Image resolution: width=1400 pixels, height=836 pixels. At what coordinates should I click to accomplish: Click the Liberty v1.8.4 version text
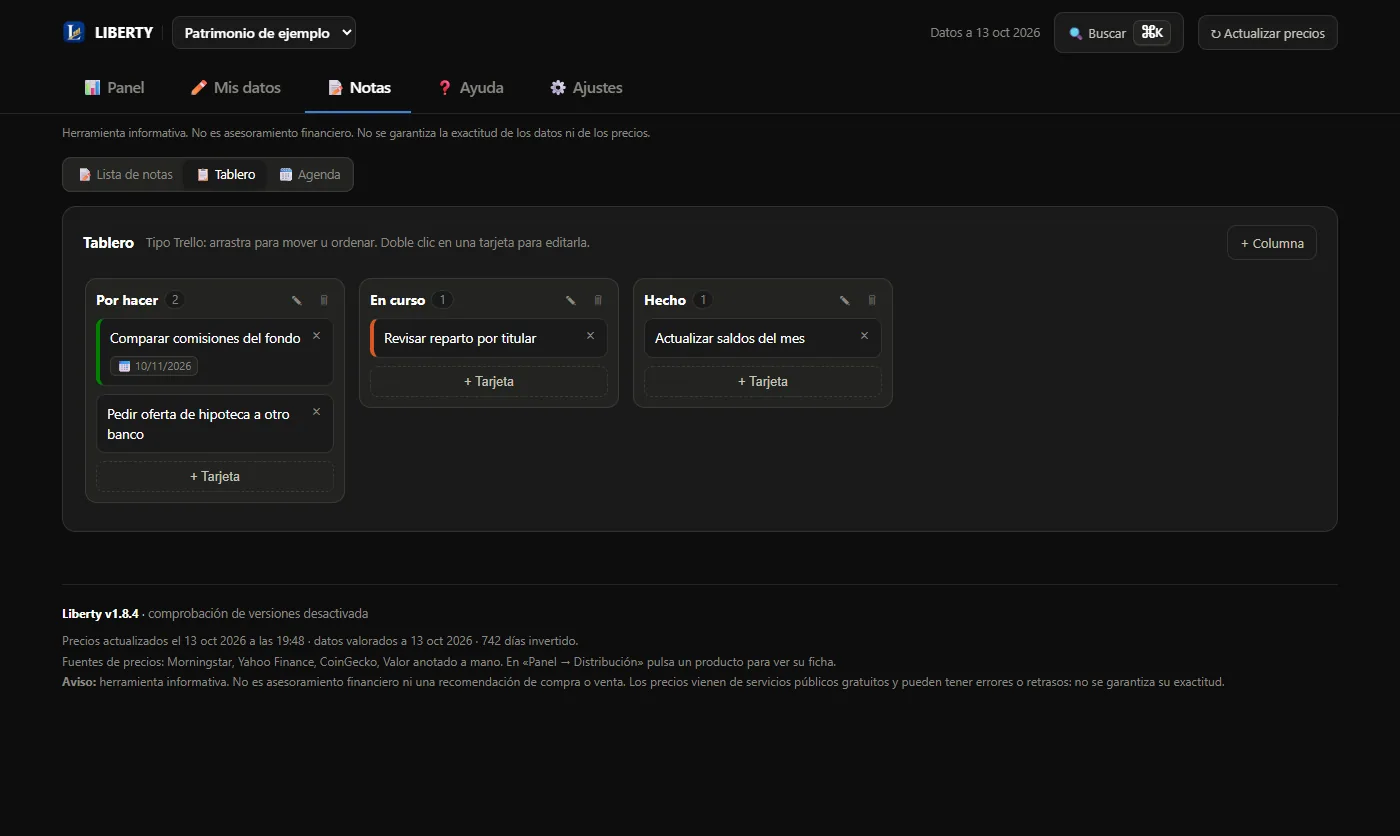(x=100, y=613)
